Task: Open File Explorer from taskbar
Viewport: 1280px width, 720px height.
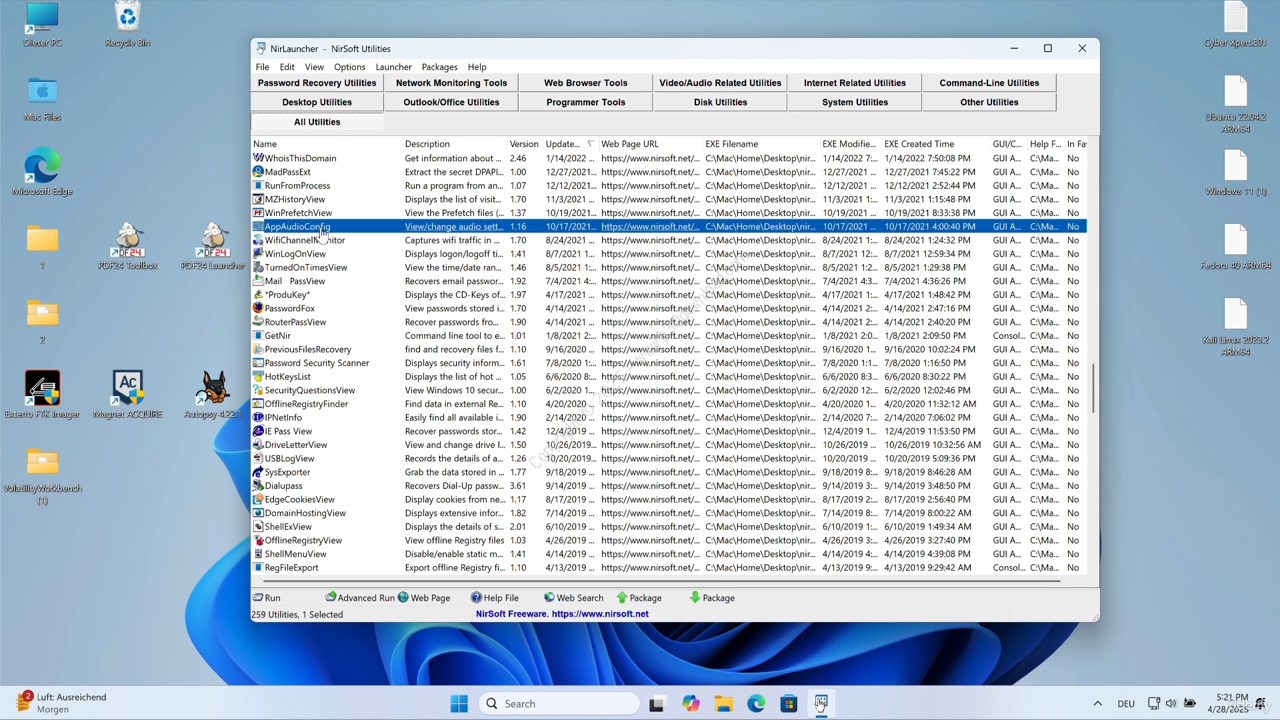Action: click(723, 704)
